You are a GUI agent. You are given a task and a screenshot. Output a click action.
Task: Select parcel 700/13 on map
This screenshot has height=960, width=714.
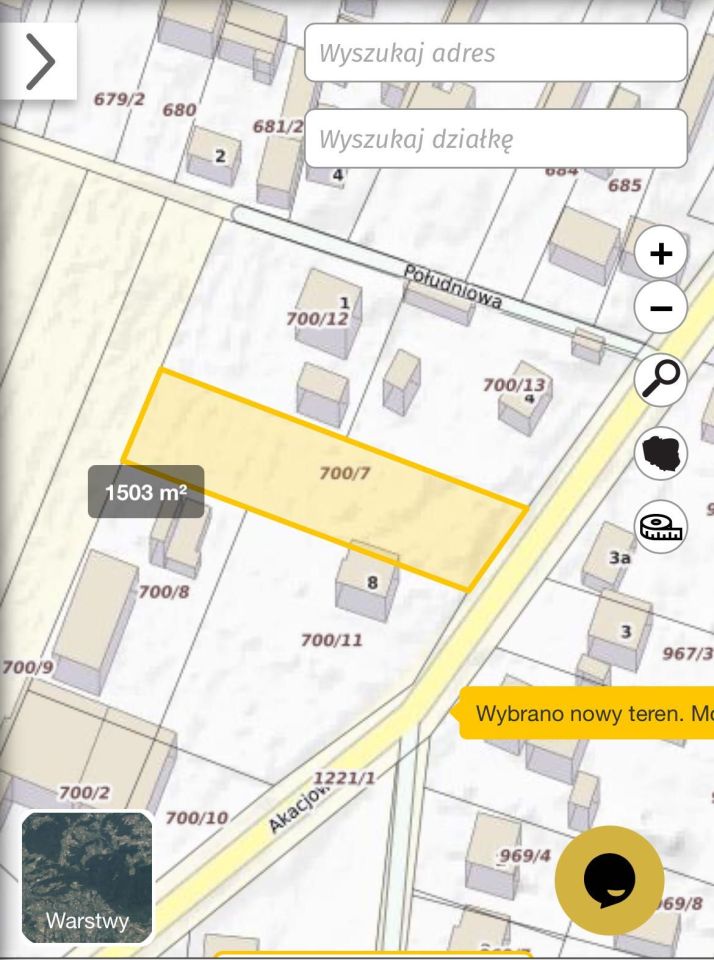coord(514,384)
